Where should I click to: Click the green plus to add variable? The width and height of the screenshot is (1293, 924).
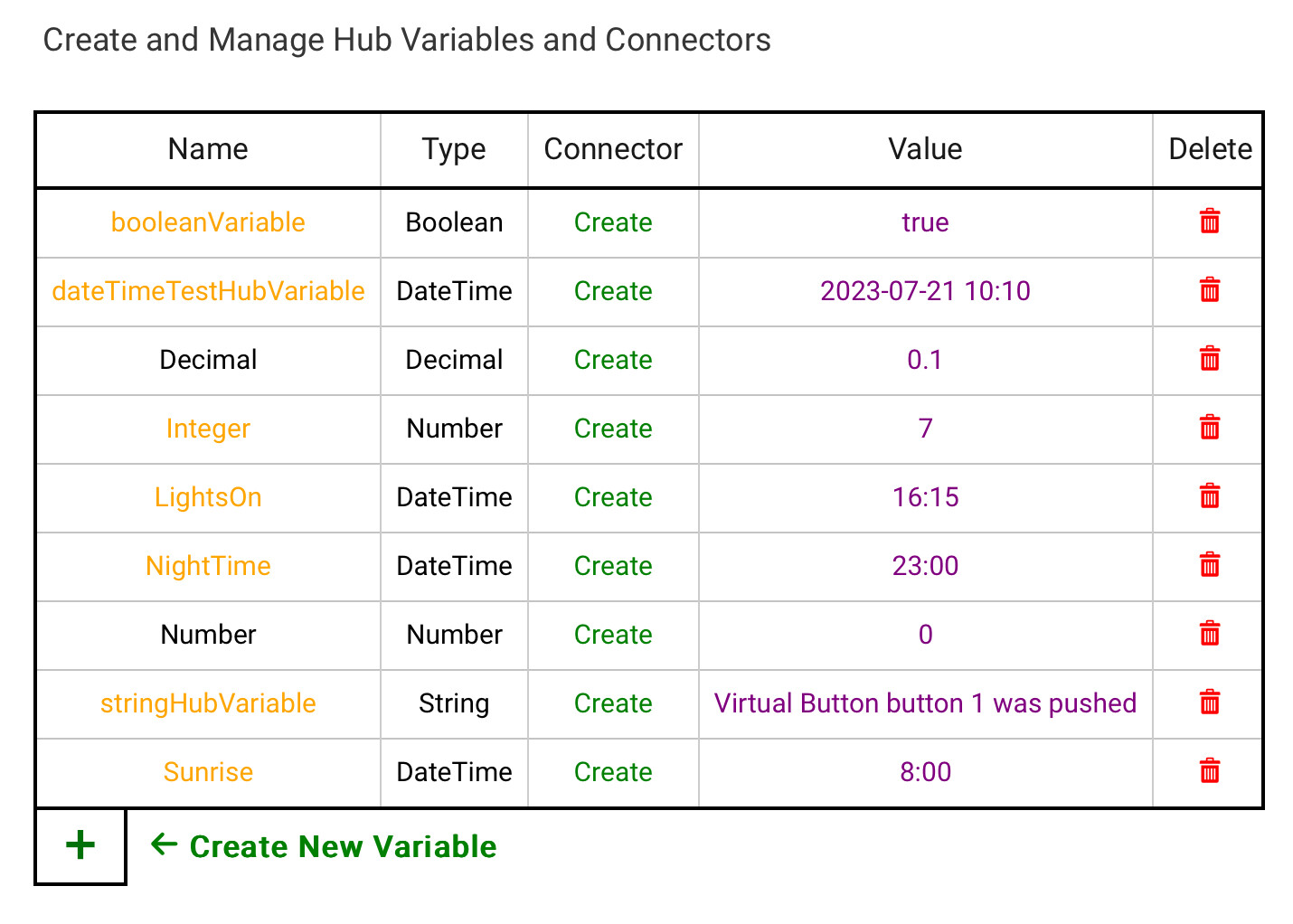click(80, 845)
